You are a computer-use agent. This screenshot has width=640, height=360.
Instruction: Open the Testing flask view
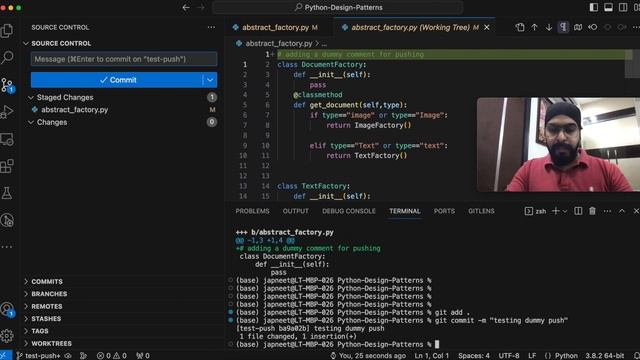point(7,193)
